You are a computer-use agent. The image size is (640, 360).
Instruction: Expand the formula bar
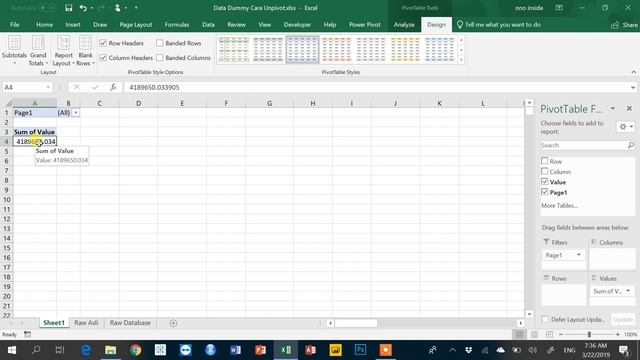click(633, 87)
